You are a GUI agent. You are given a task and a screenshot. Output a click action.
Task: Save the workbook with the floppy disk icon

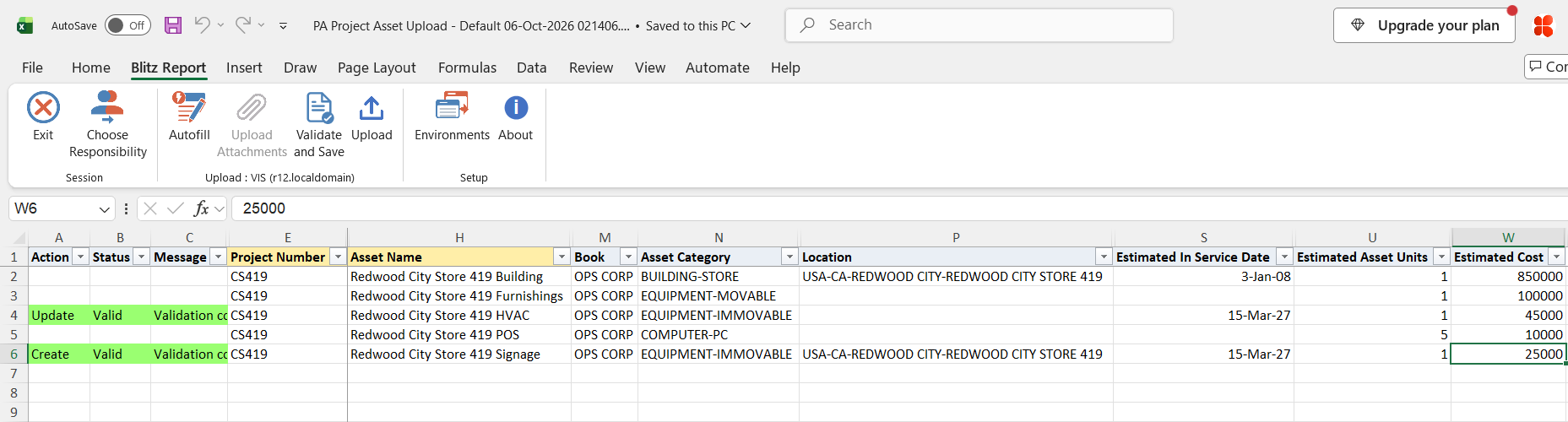point(173,25)
